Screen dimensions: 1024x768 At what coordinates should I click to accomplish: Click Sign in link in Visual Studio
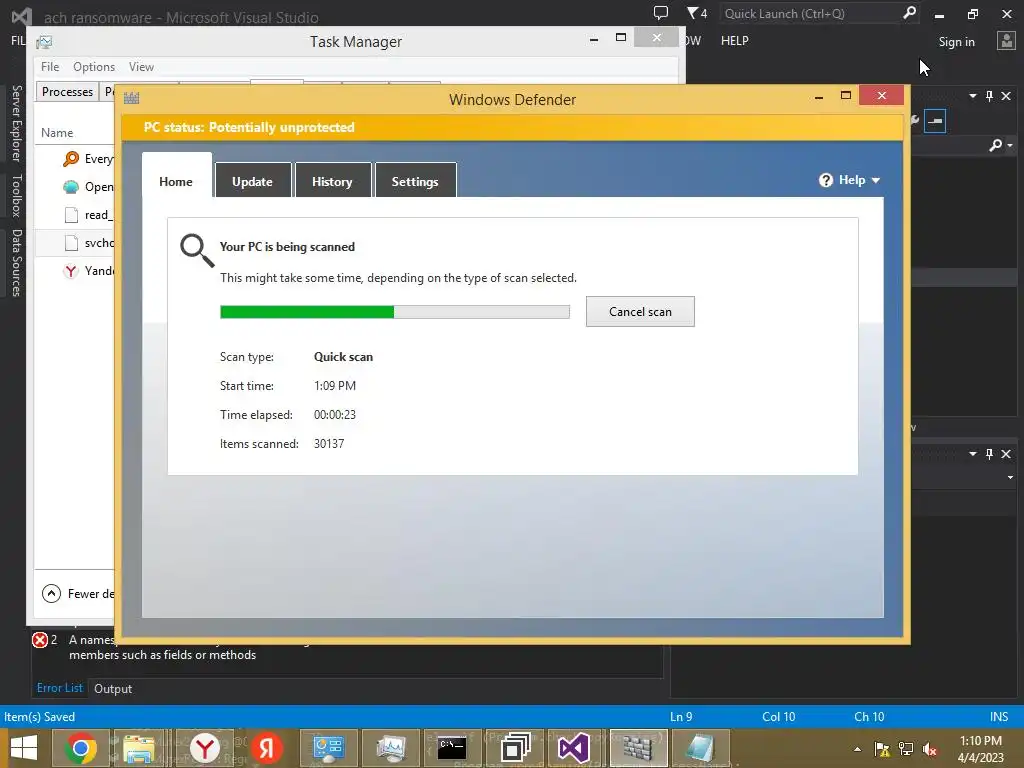957,42
